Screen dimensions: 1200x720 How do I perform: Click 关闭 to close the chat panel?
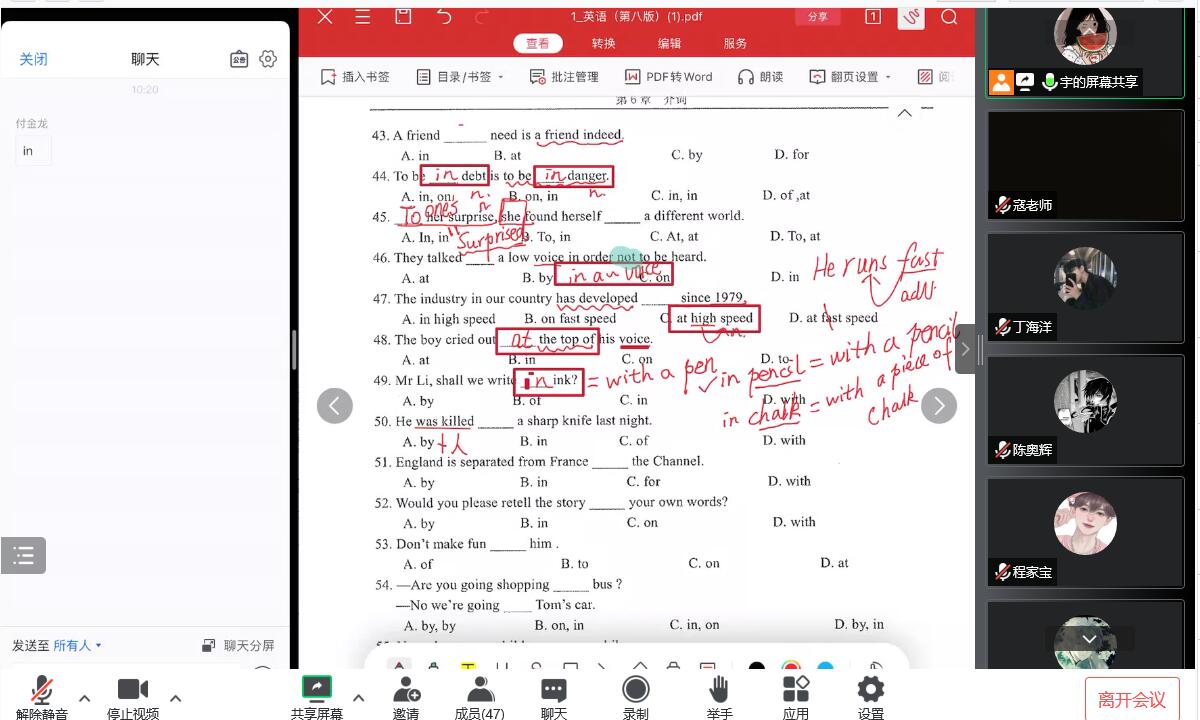(33, 59)
